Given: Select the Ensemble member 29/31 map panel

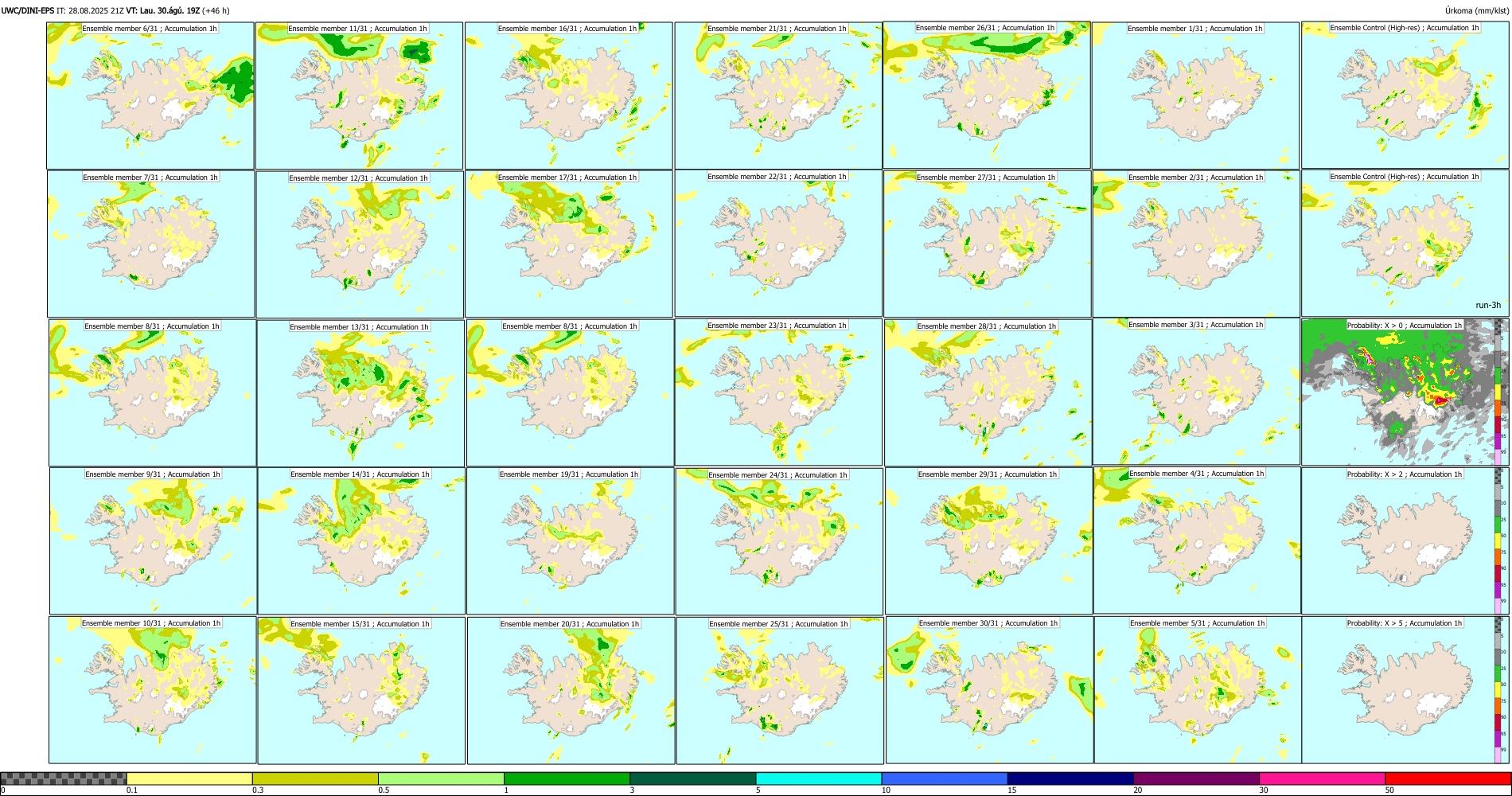Looking at the screenshot, I should [x=989, y=541].
